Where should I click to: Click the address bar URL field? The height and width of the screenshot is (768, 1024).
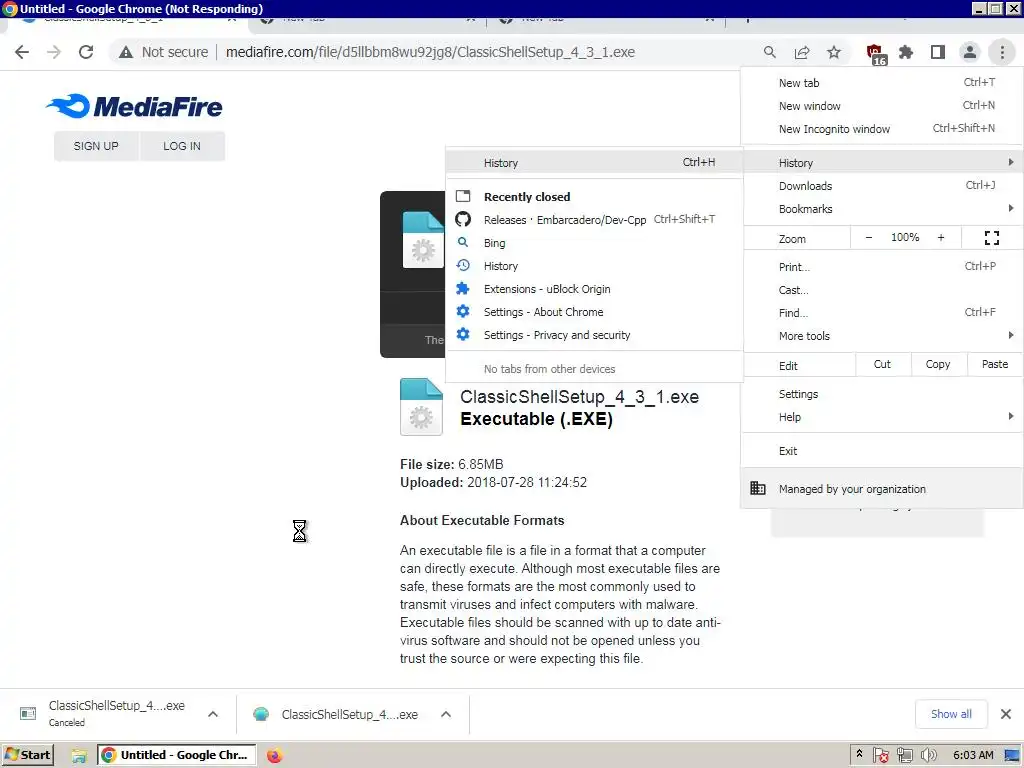[x=430, y=52]
